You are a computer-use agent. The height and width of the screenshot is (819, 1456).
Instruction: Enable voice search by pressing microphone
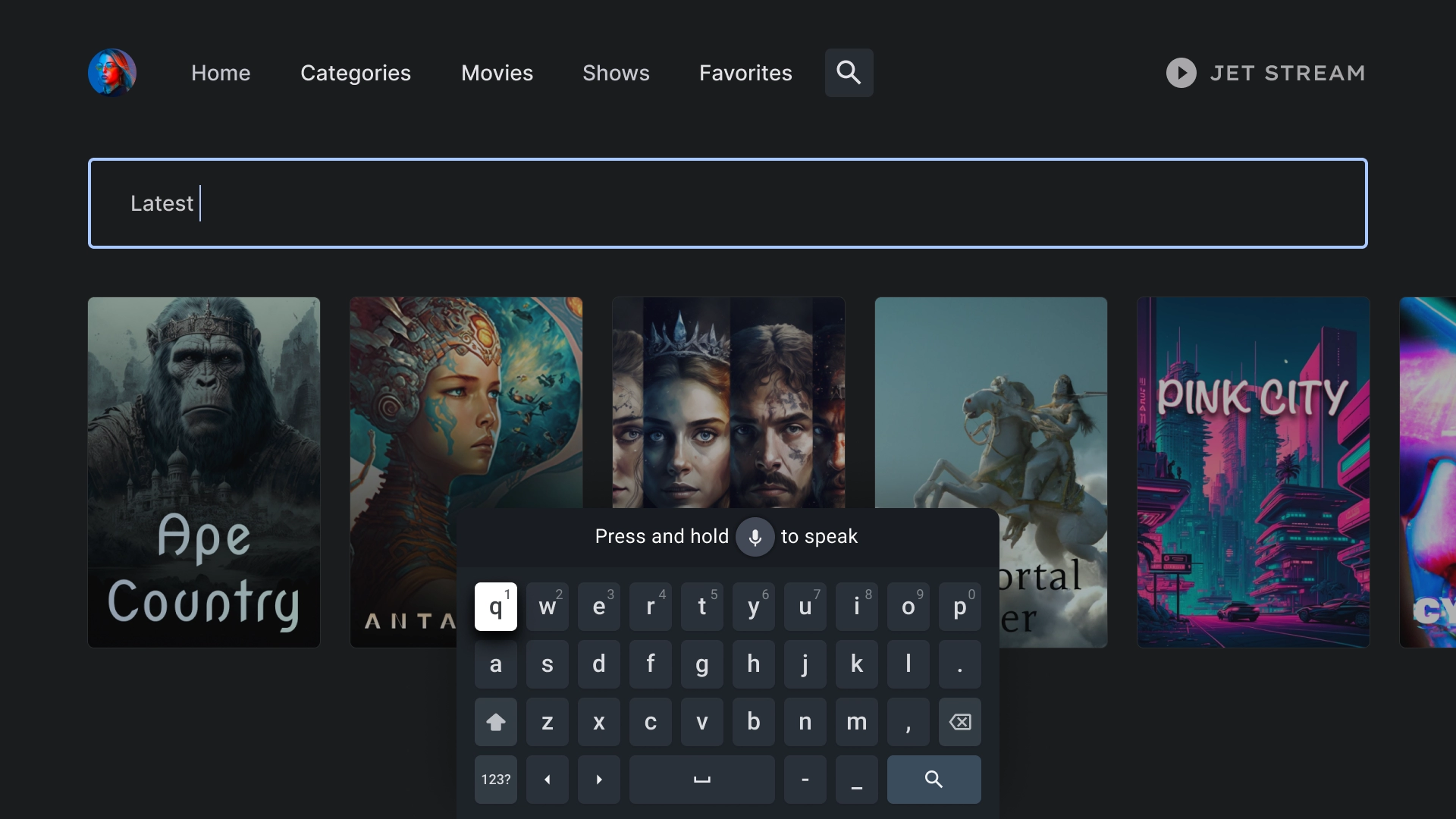[754, 536]
